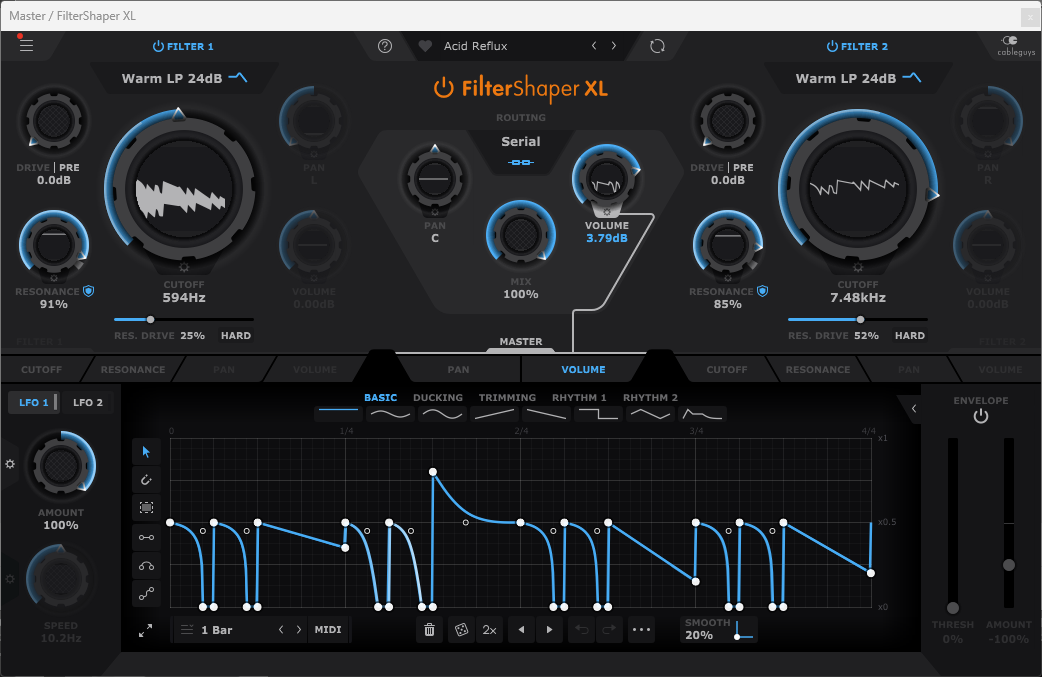The image size is (1042, 677).
Task: Toggle Filter 1 HARD resonance drive mode
Action: click(x=236, y=336)
